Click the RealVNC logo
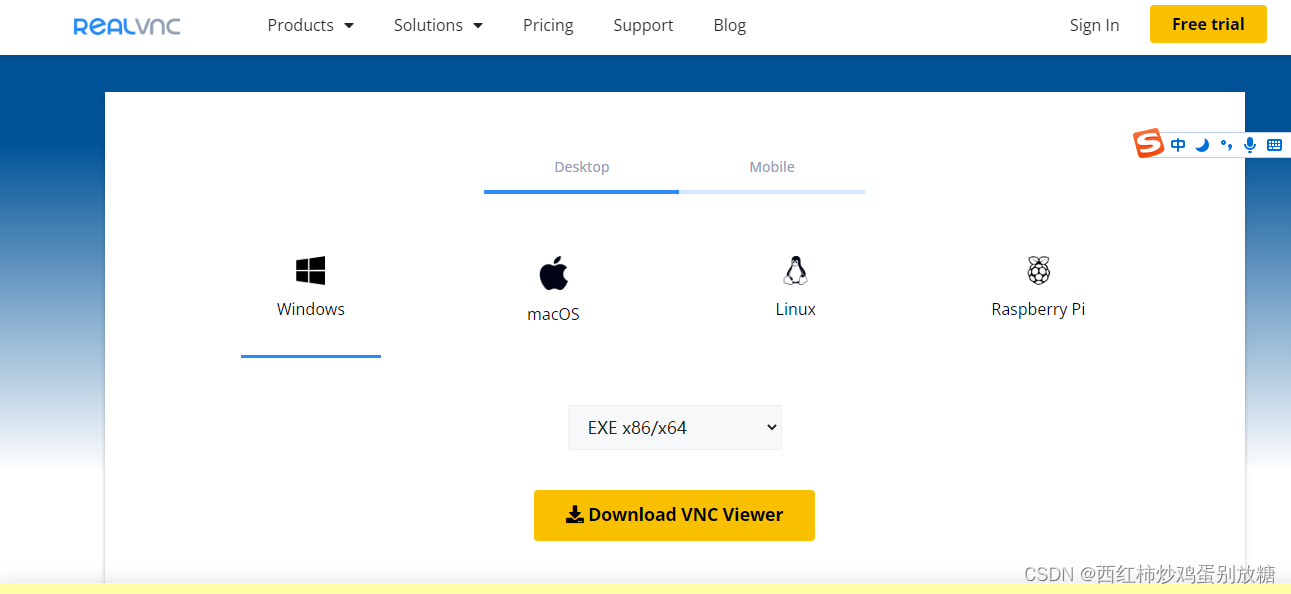1291x594 pixels. pyautogui.click(x=127, y=26)
